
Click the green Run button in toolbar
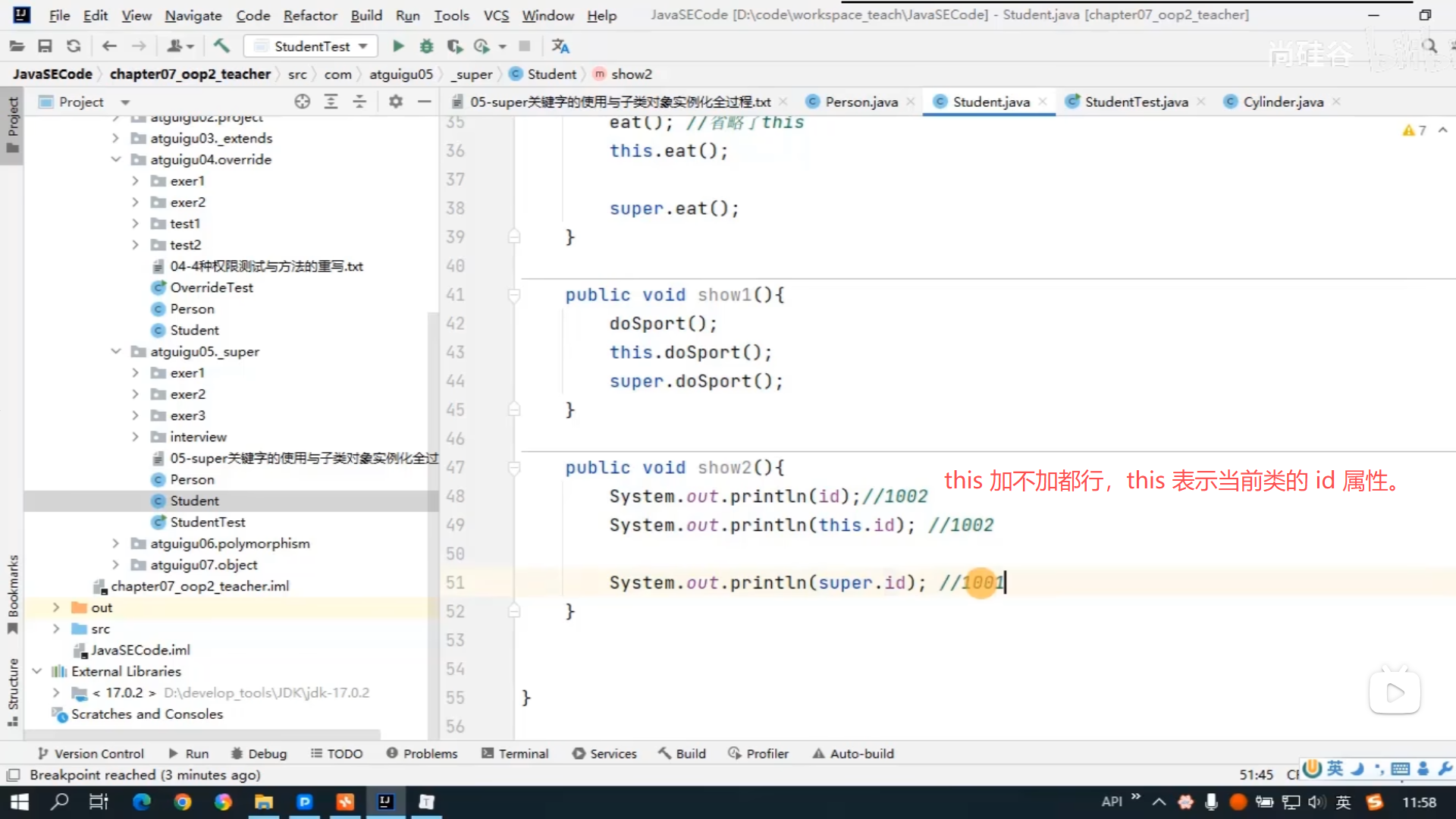point(397,46)
